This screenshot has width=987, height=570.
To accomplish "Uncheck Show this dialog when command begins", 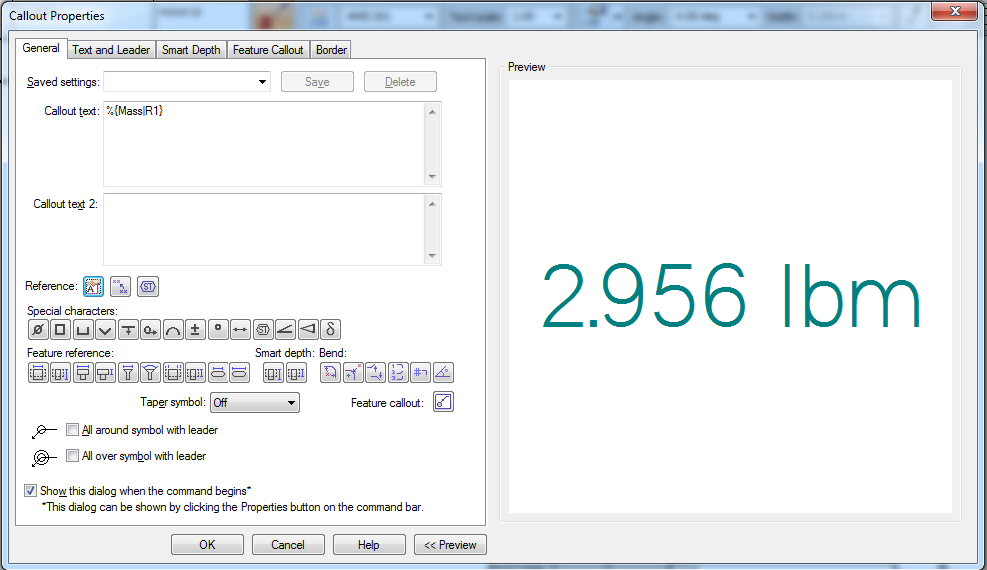I will click(30, 490).
